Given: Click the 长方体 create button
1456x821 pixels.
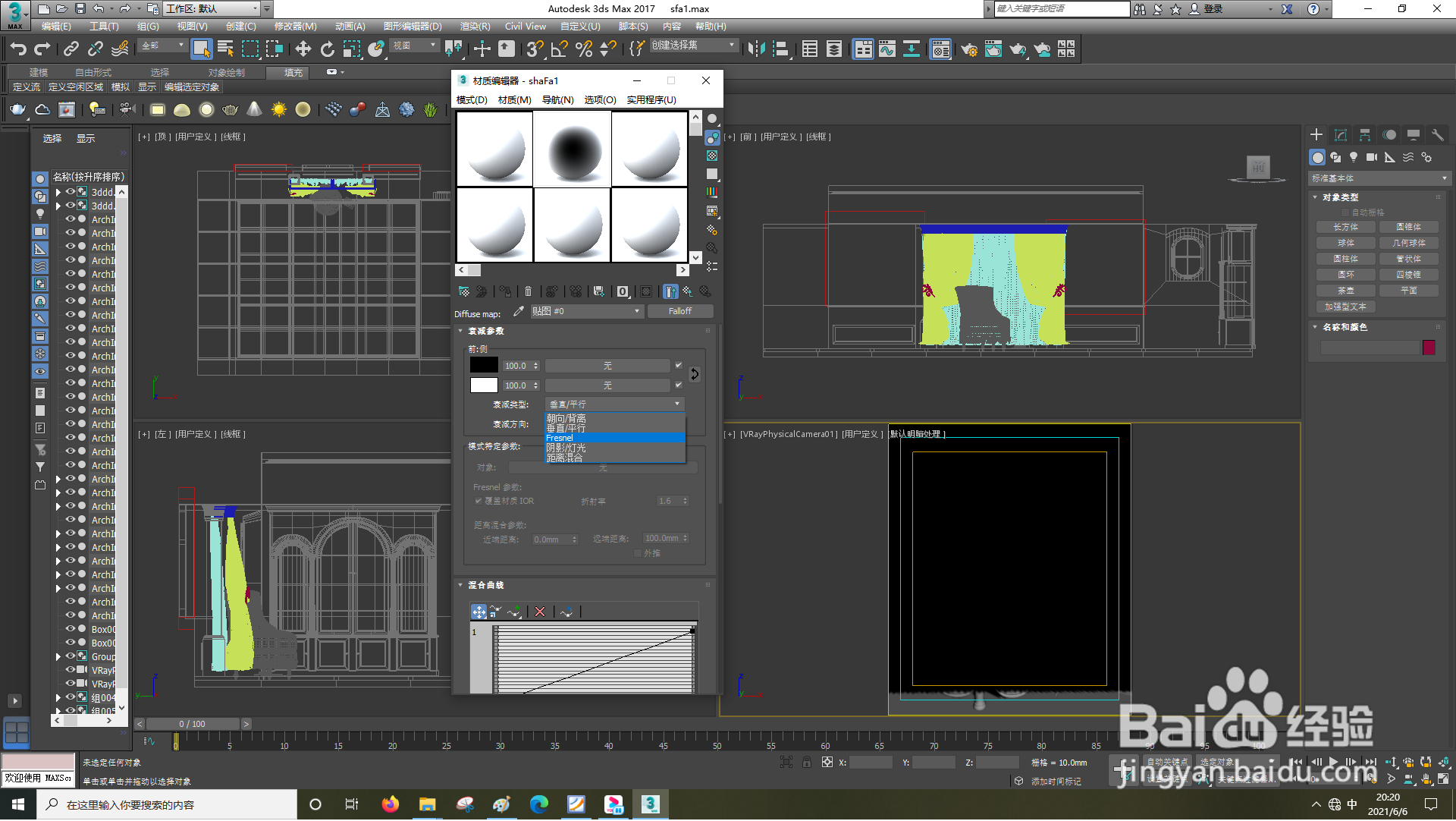Looking at the screenshot, I should (x=1346, y=227).
